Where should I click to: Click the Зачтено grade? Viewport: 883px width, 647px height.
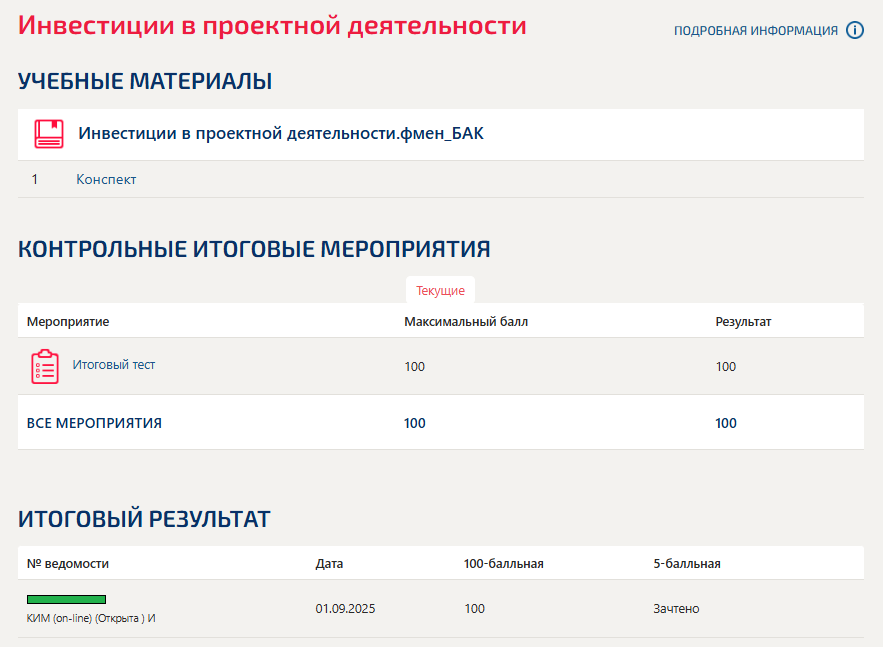tap(676, 609)
